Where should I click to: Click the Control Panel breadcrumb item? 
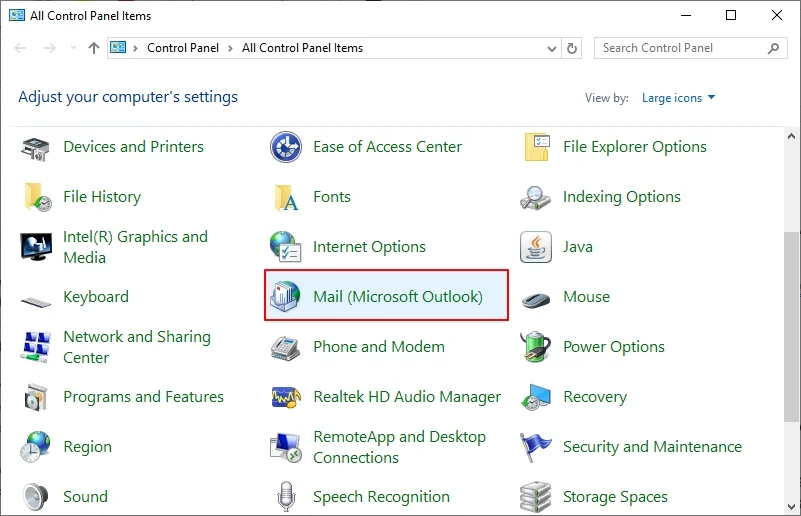pos(184,48)
